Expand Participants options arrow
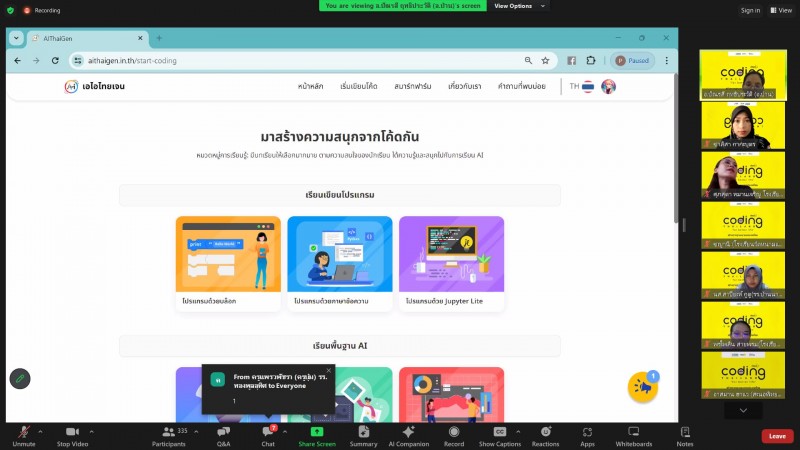The width and height of the screenshot is (800, 450). [x=196, y=432]
